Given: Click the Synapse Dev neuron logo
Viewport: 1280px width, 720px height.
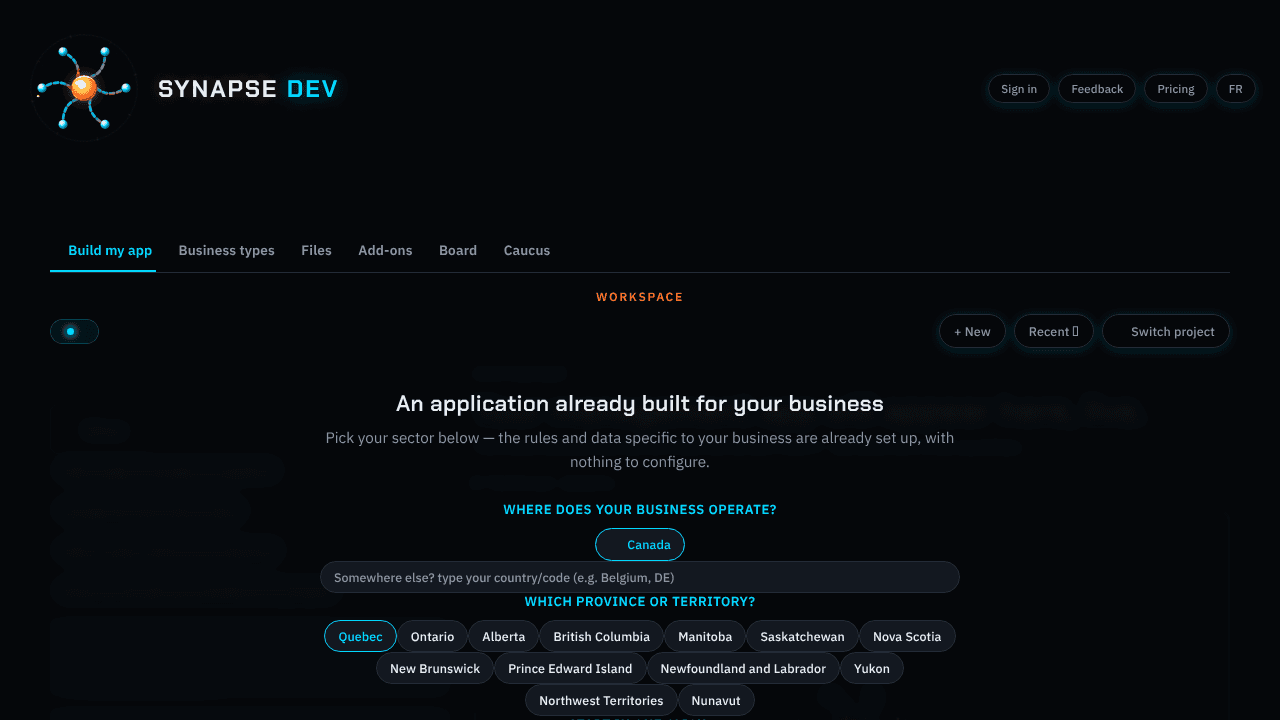Looking at the screenshot, I should coord(84,88).
